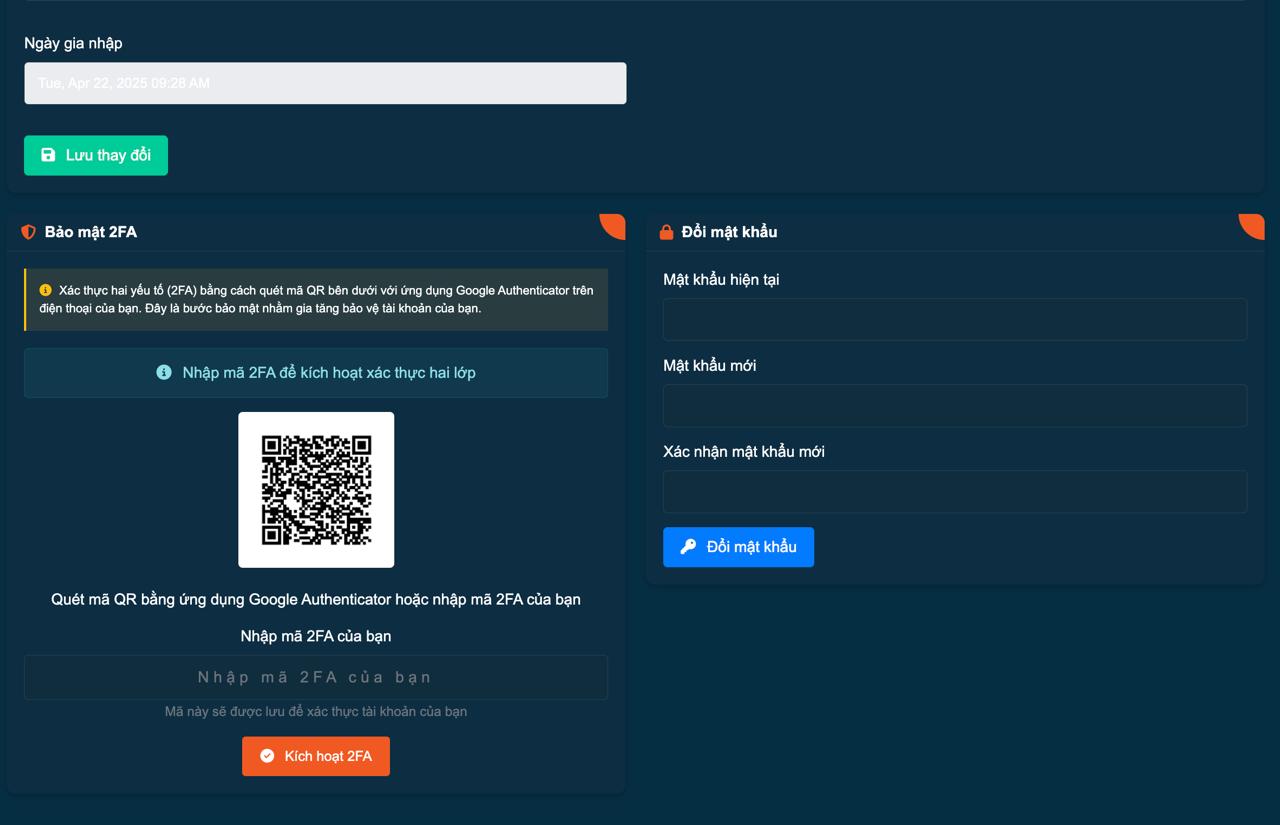1280x825 pixels.
Task: Click the padlock icon beside Đổi mật khẩu heading
Action: (666, 232)
